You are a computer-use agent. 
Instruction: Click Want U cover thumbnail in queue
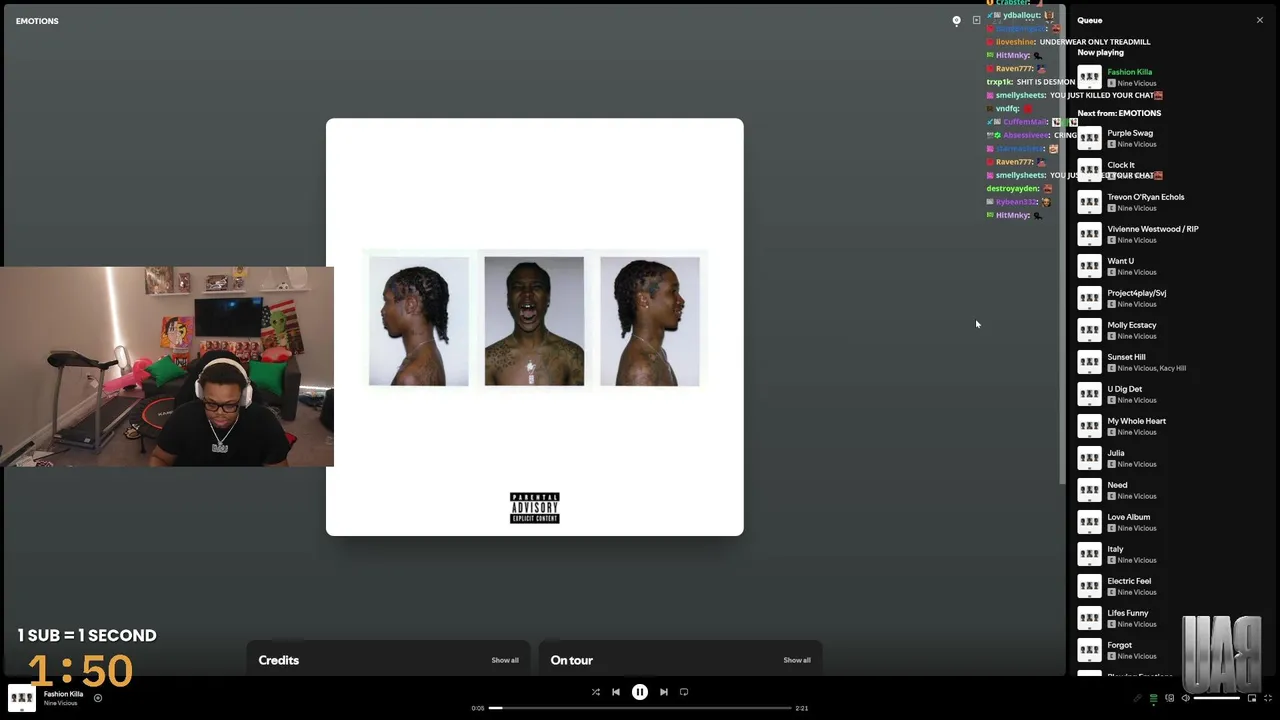tap(1089, 266)
